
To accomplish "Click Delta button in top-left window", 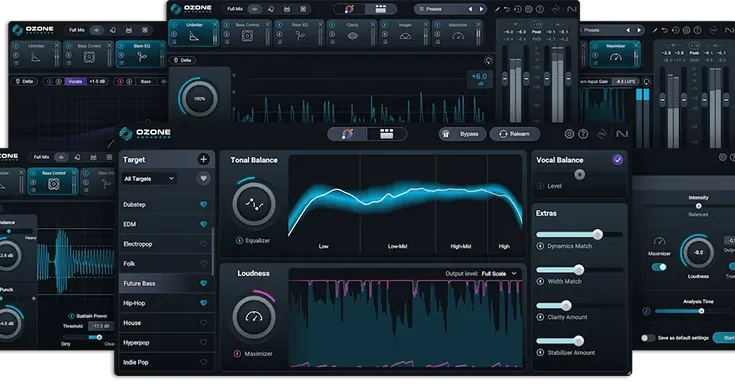I will pos(24,81).
